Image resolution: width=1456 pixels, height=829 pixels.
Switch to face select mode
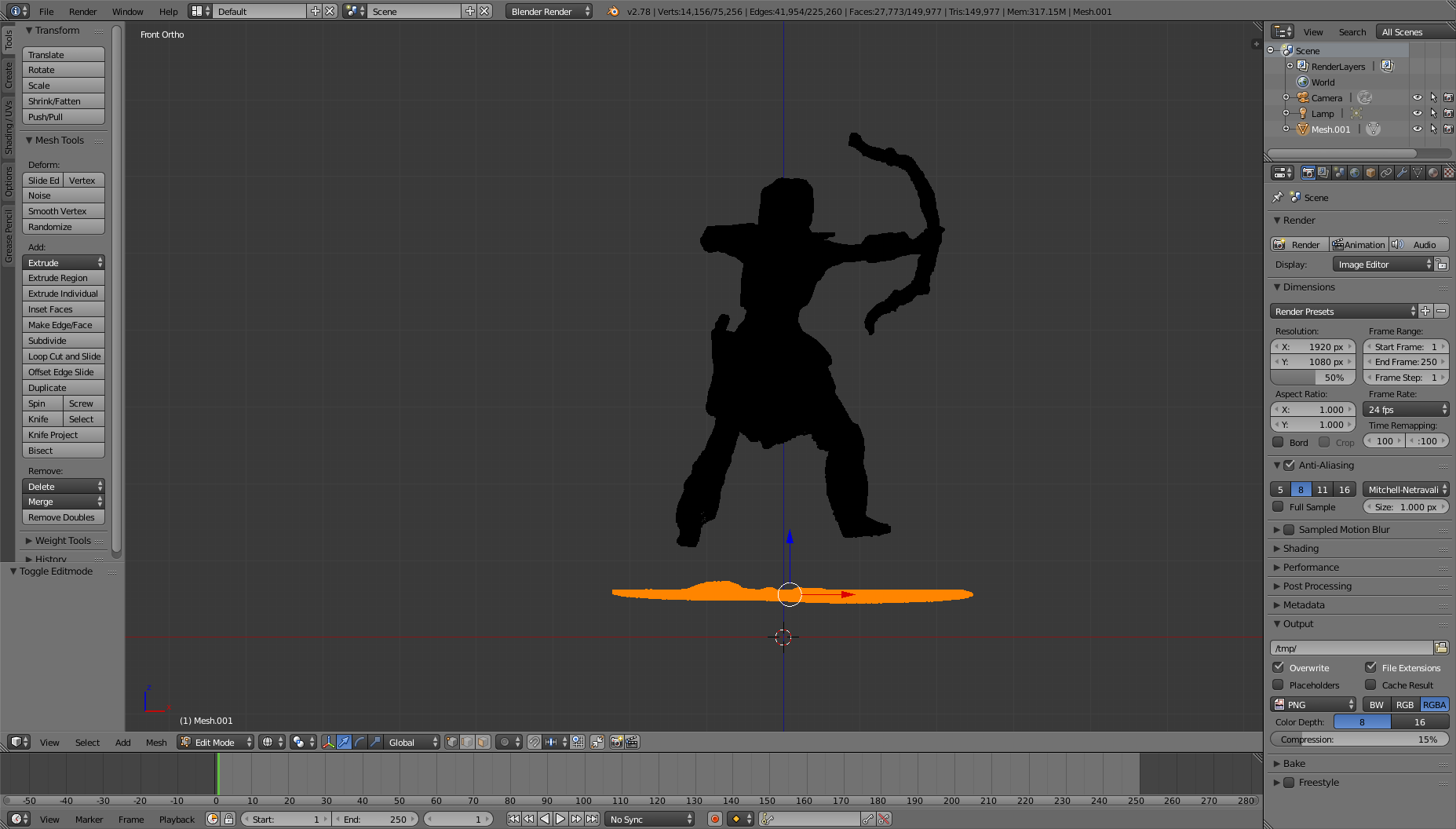484,742
